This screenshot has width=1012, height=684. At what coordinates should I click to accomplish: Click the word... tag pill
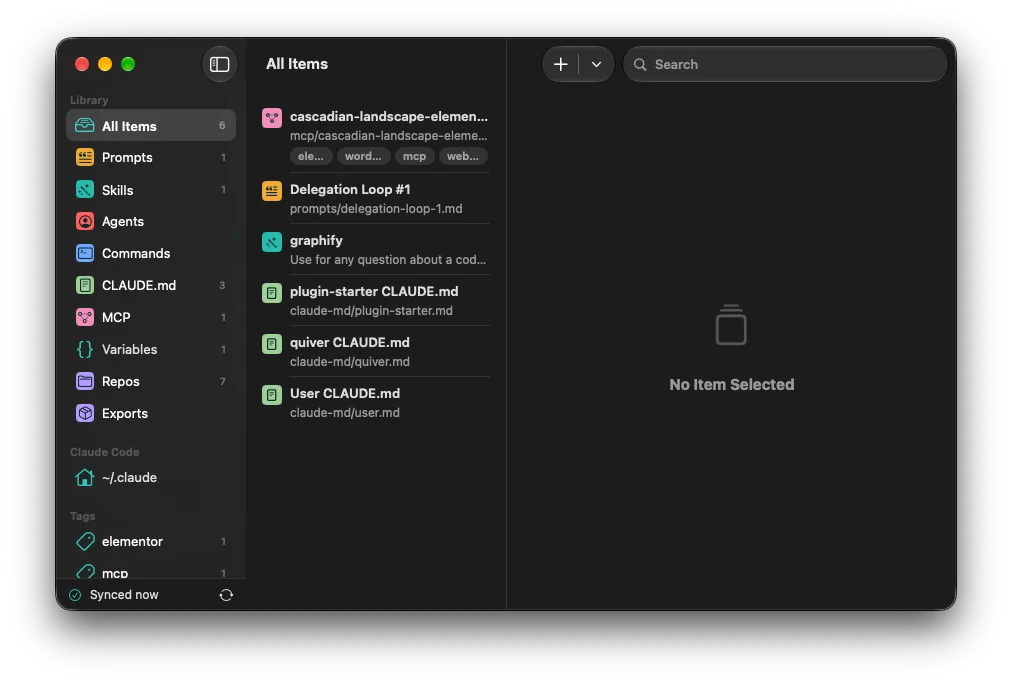click(363, 156)
